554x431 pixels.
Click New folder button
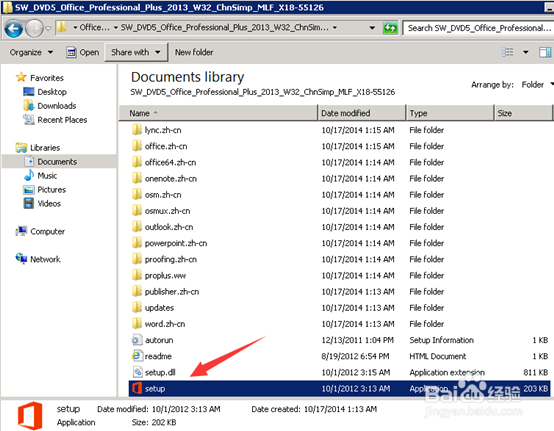(194, 52)
